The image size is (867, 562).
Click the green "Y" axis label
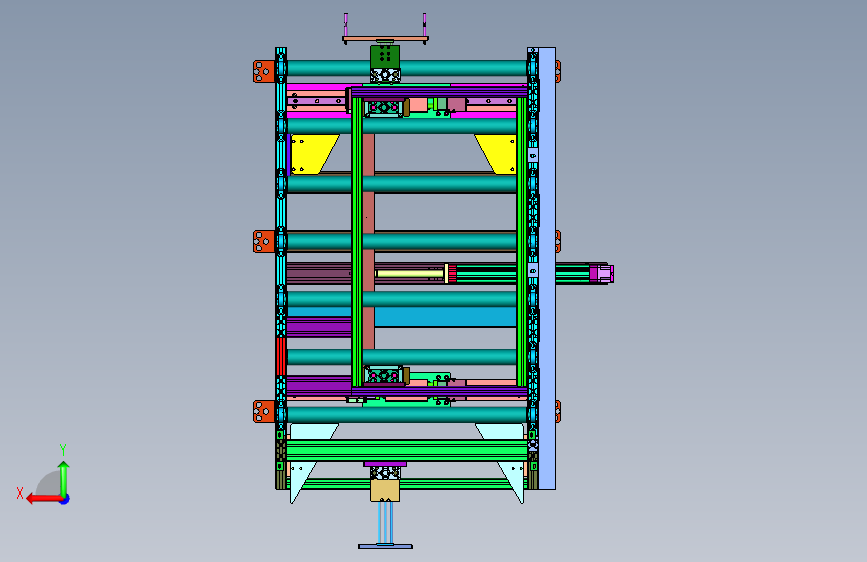63,450
